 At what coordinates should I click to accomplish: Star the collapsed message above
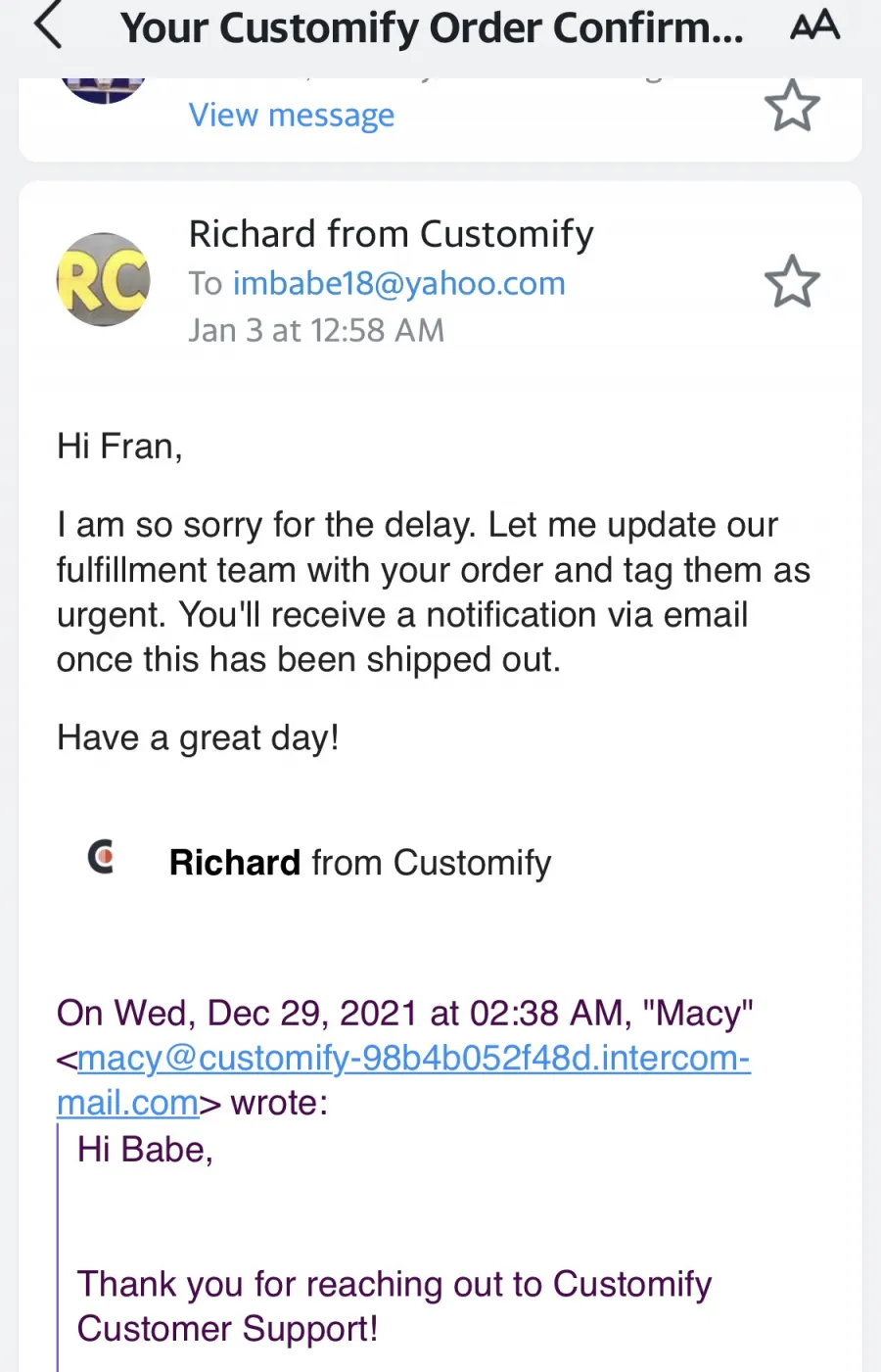tap(791, 106)
